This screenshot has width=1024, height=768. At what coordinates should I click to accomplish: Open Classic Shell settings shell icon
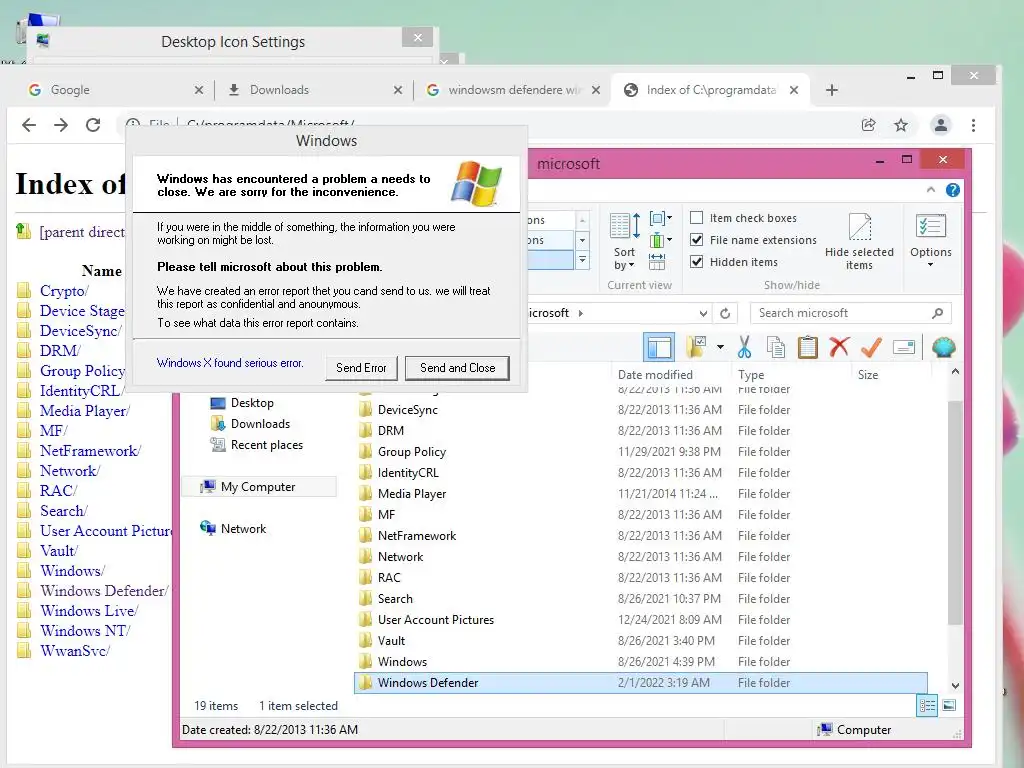click(x=944, y=347)
